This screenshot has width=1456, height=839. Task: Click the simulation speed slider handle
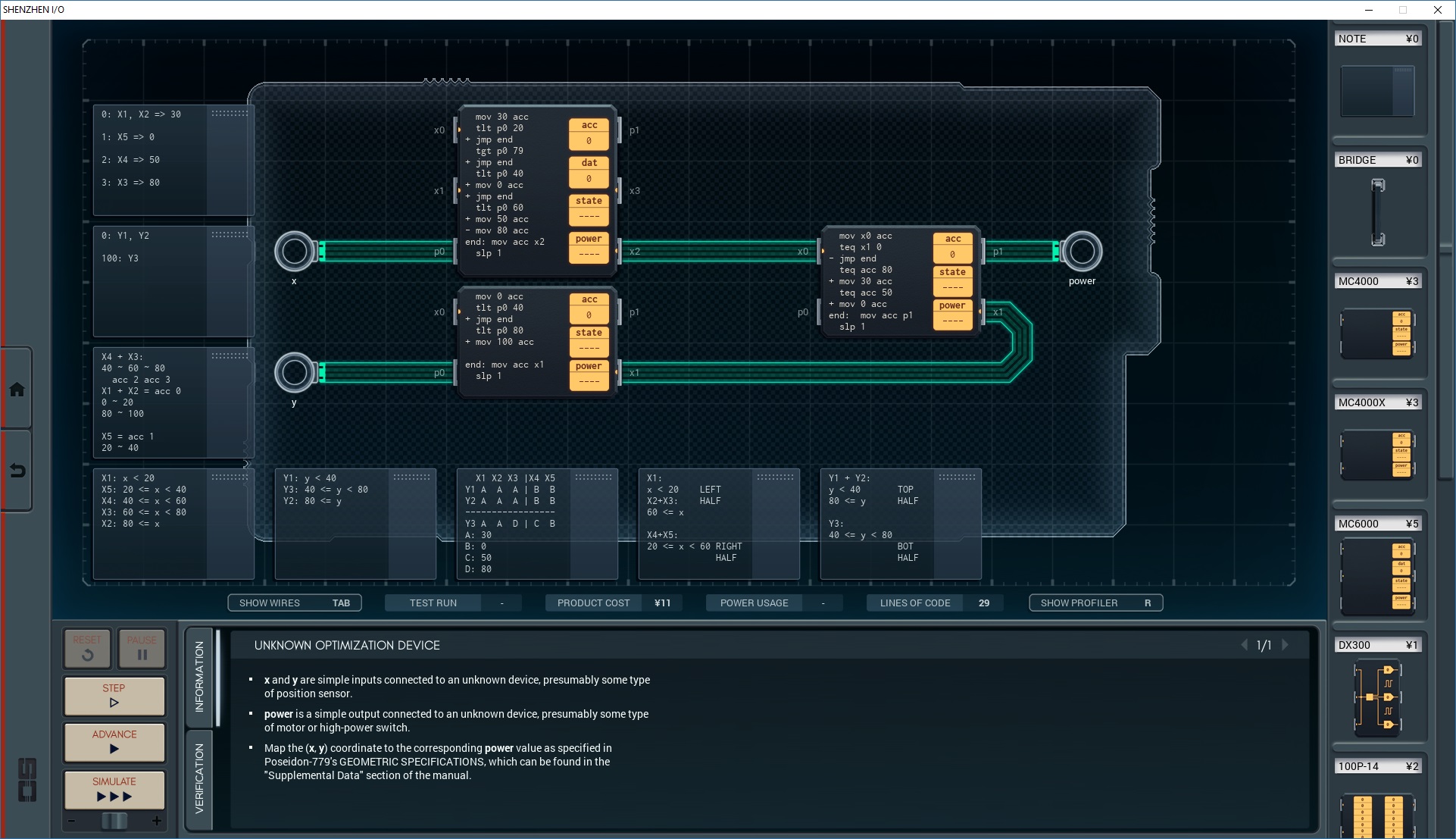[114, 821]
